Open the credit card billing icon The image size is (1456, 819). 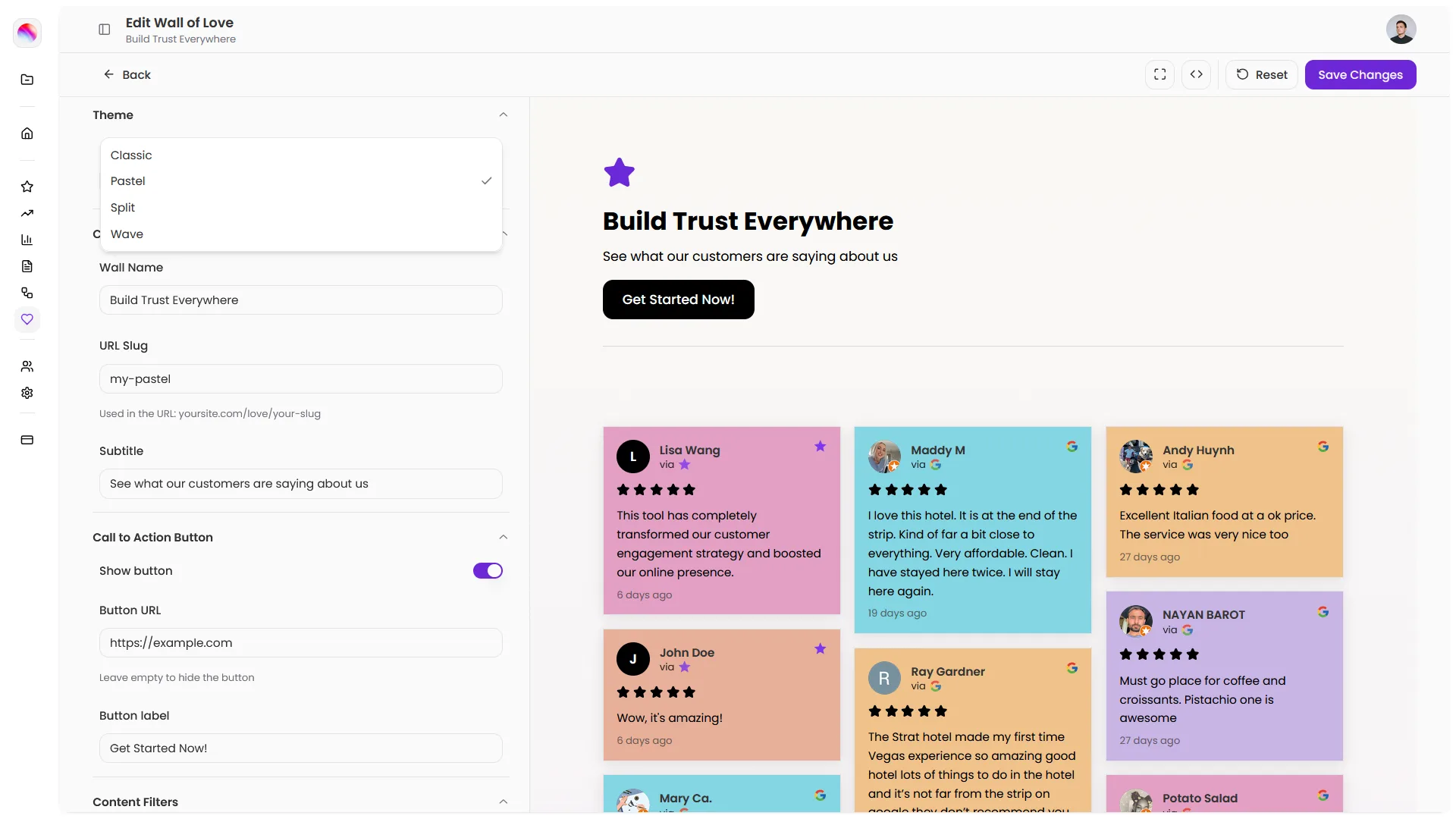[27, 440]
